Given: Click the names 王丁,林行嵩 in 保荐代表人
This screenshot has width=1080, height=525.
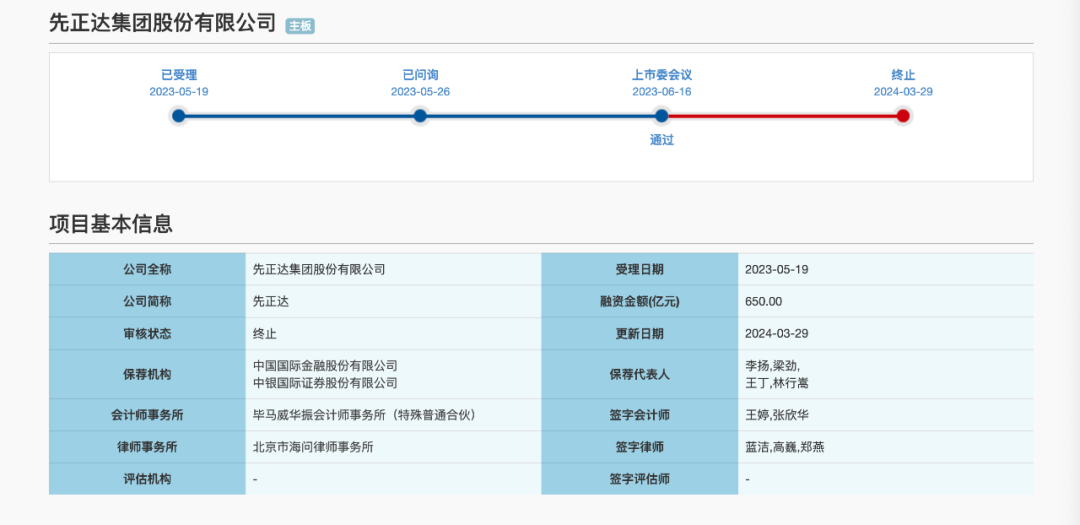Looking at the screenshot, I should 775,382.
